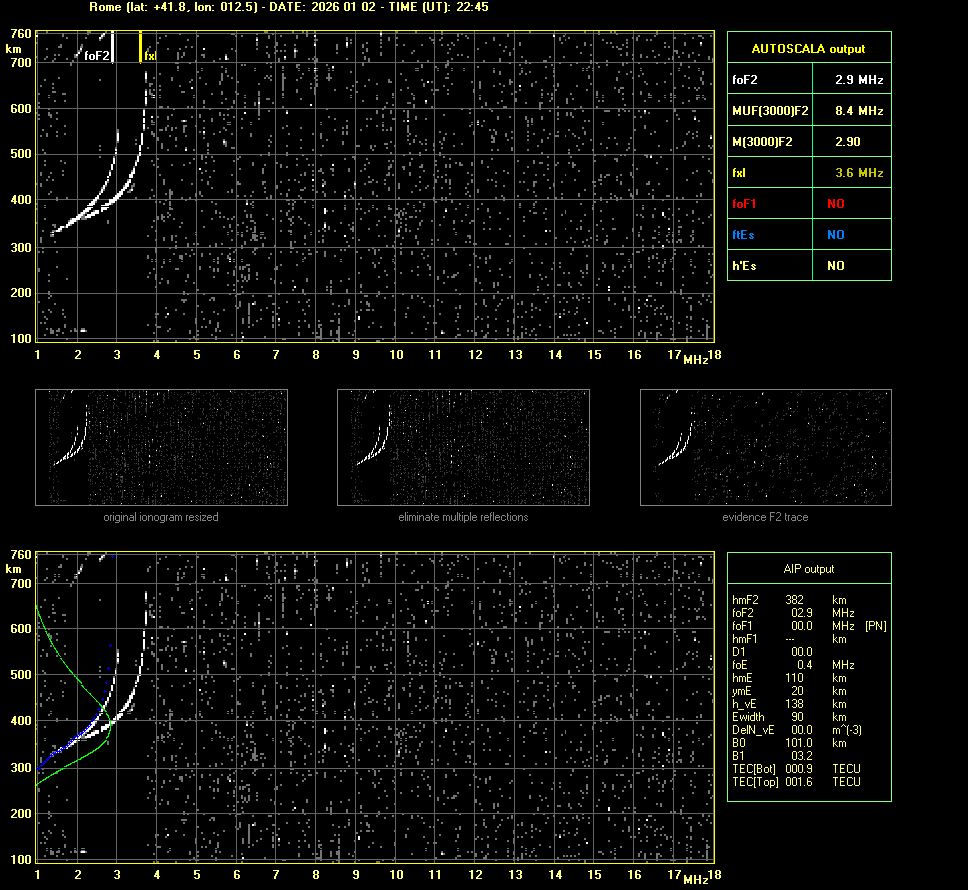Viewport: 968px width, 890px height.
Task: Click the AIP output panel title
Action: [x=808, y=569]
